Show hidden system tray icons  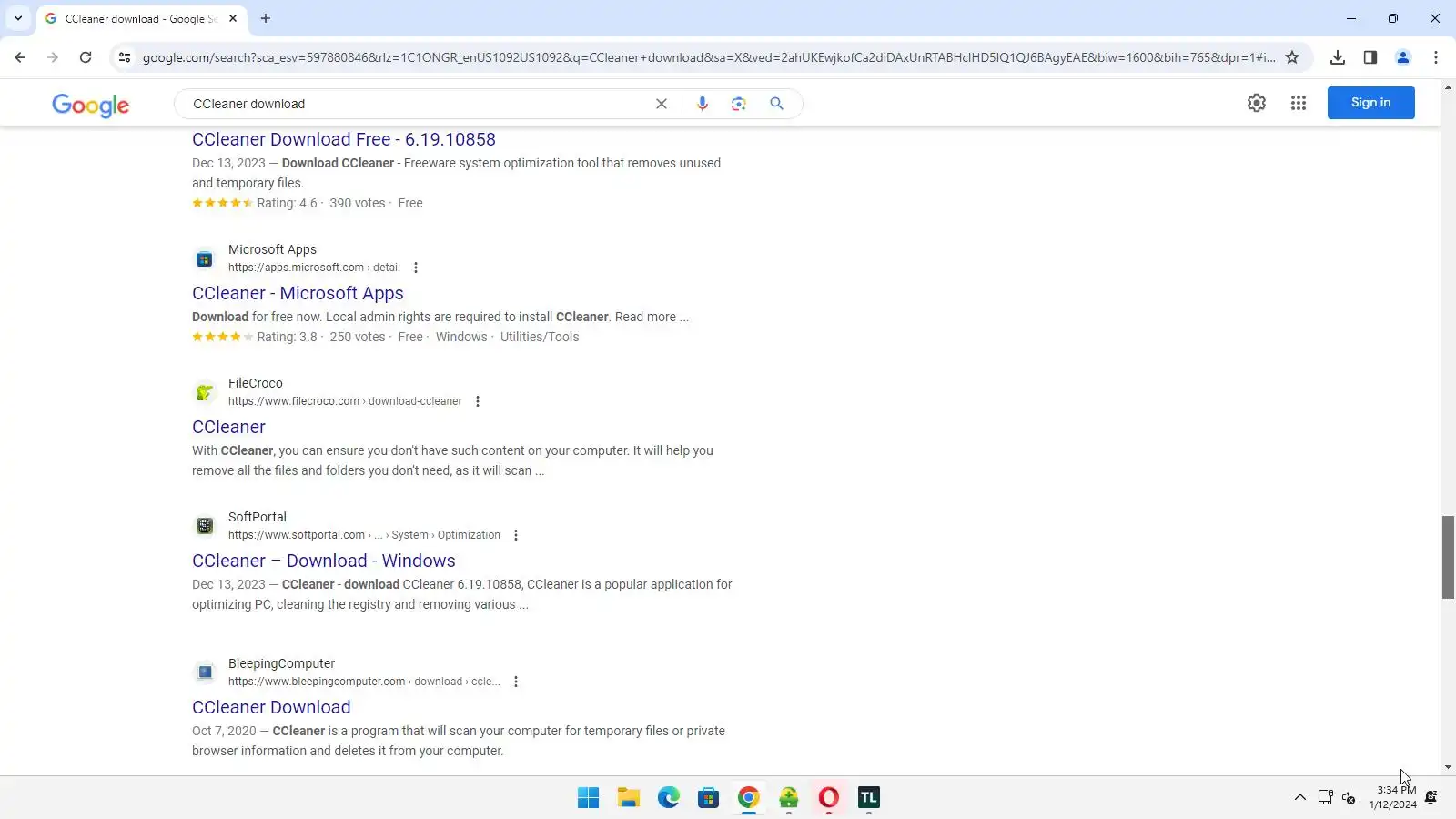[1299, 798]
